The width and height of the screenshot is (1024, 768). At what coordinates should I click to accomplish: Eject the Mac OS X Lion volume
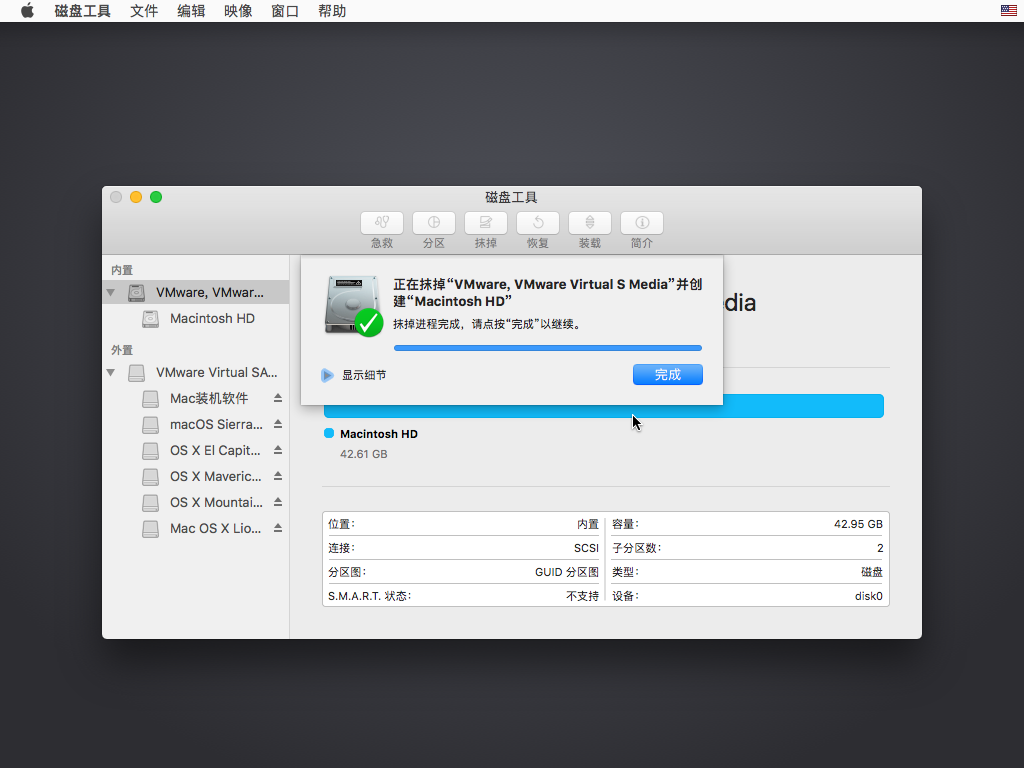click(x=278, y=528)
